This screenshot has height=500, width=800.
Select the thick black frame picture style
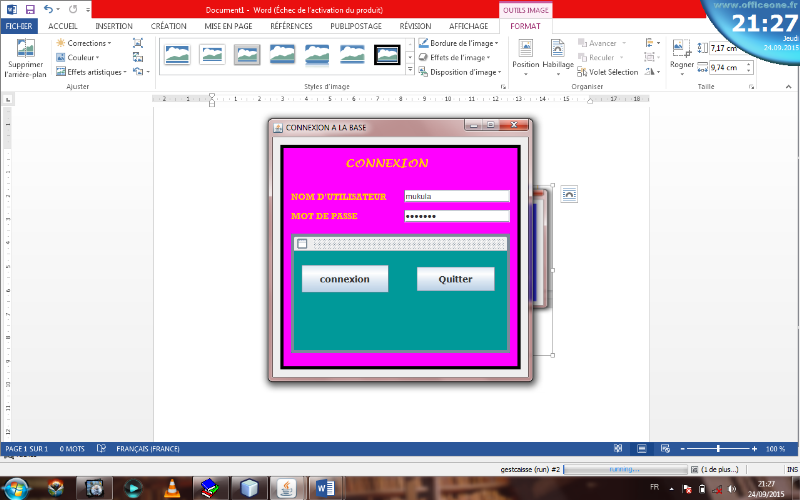(387, 55)
